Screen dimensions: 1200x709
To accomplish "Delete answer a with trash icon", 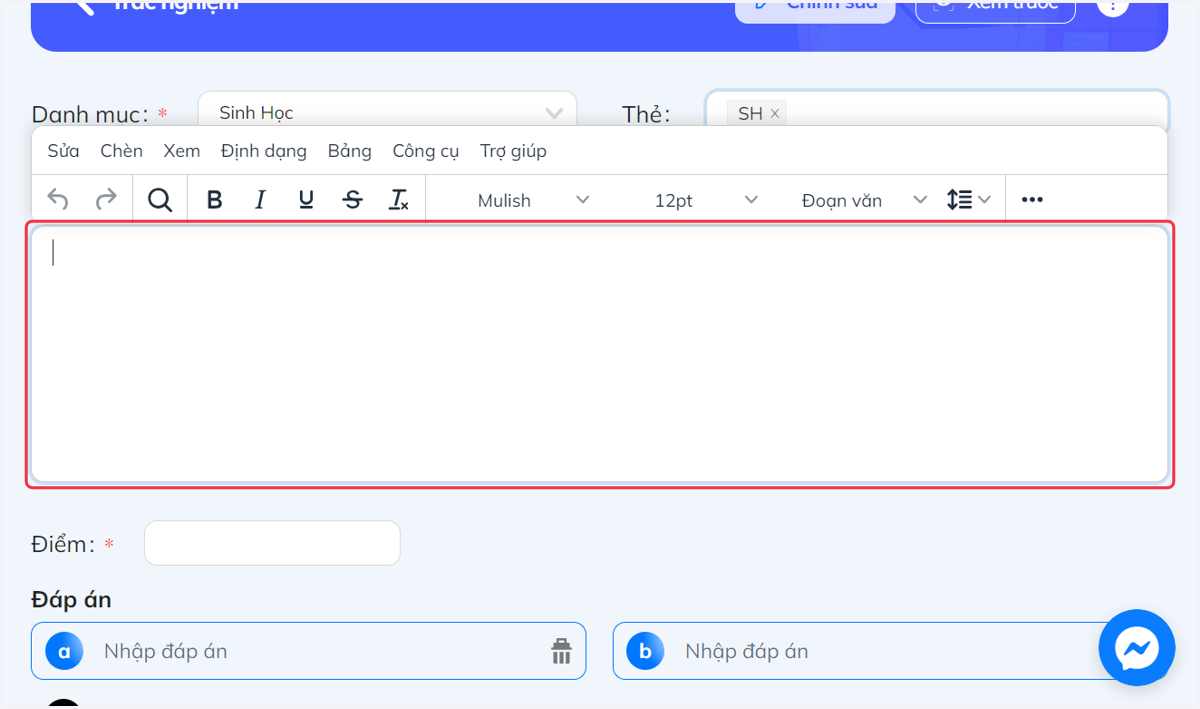I will (x=561, y=651).
